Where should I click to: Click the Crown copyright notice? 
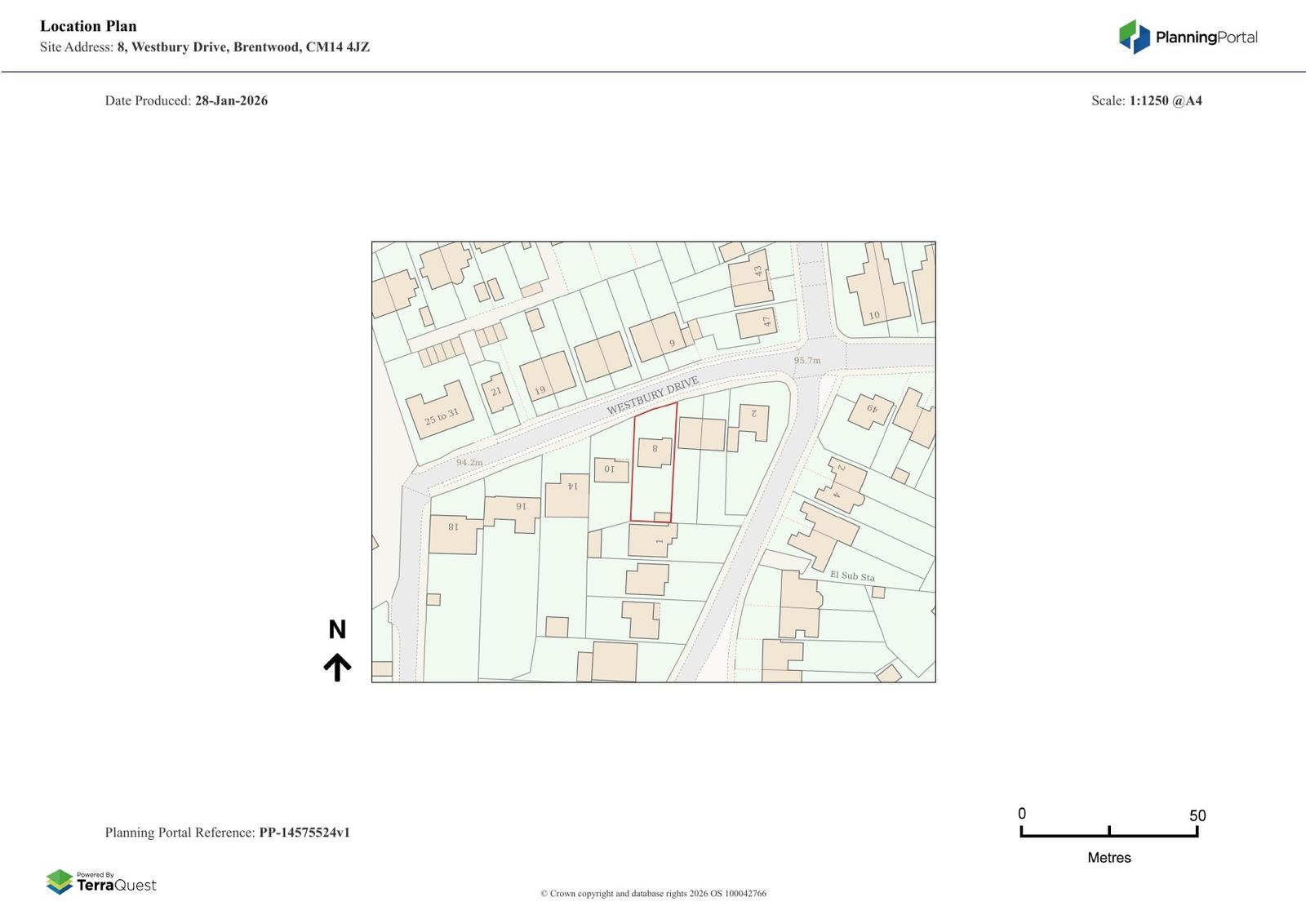coord(653,893)
